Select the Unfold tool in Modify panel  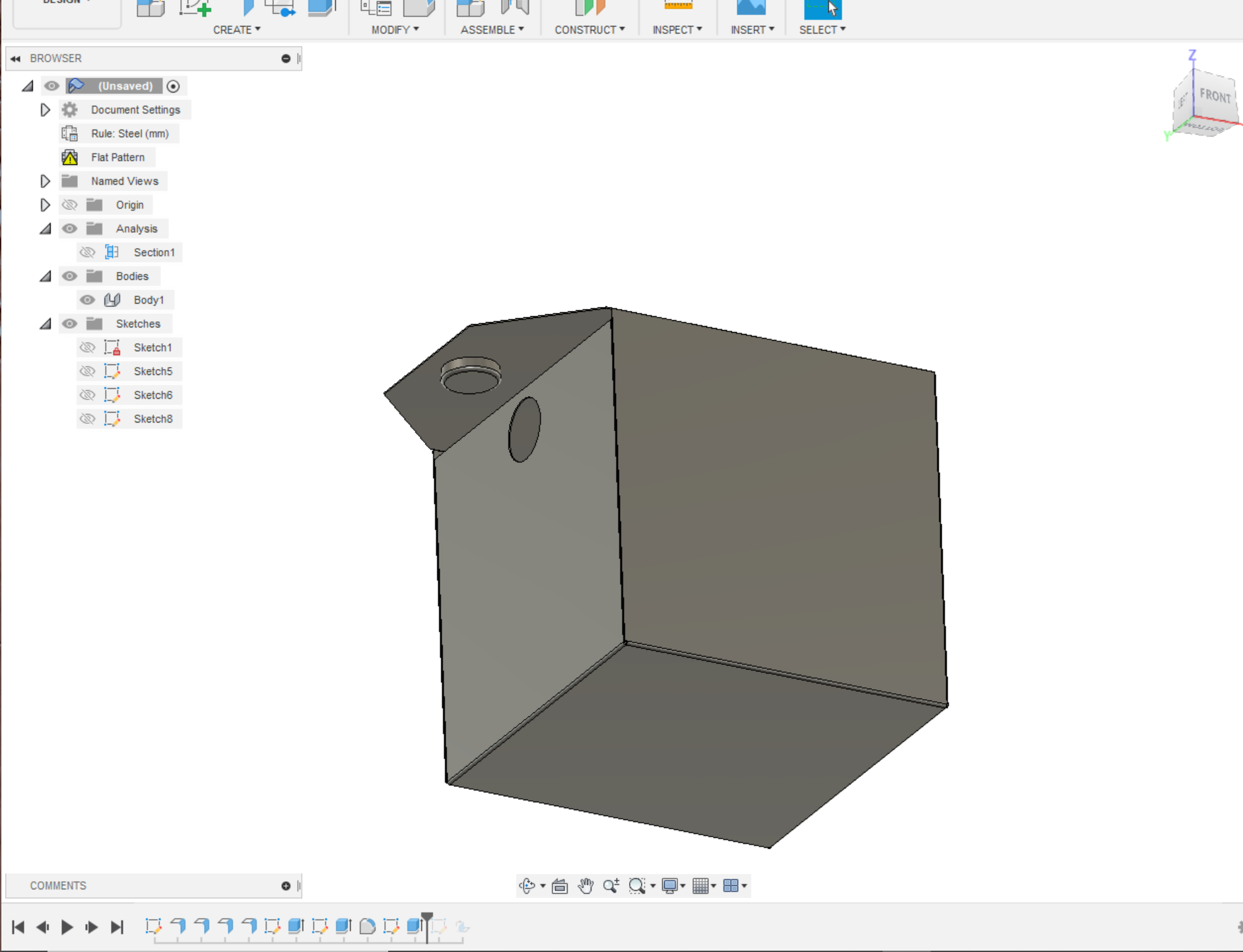pos(419,8)
